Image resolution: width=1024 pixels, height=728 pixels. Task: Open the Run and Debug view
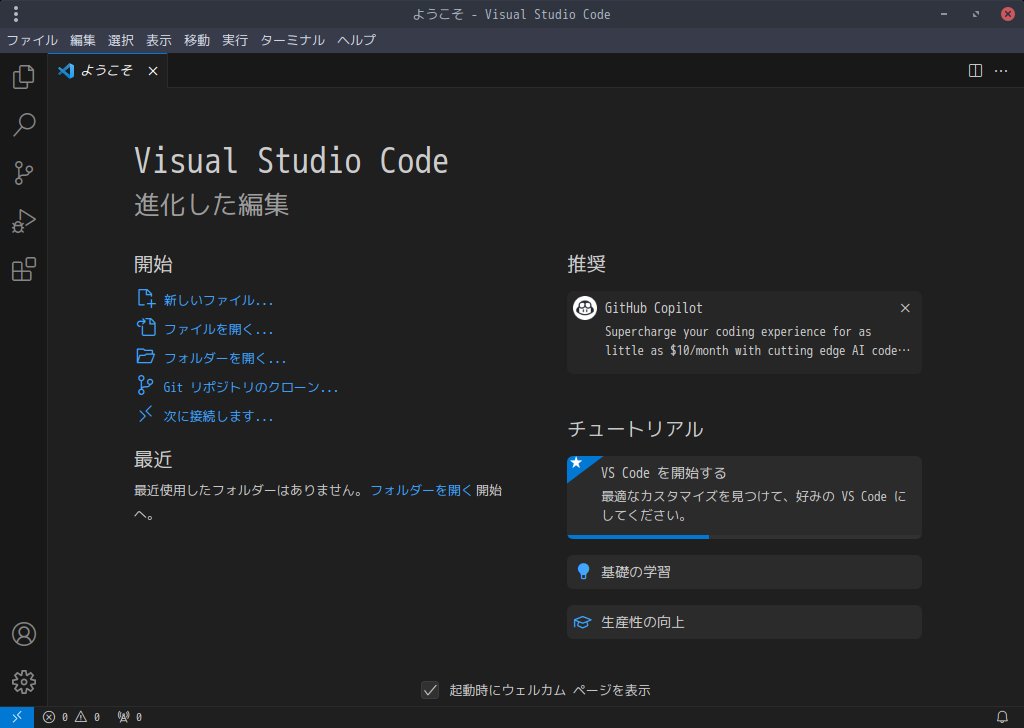(24, 221)
